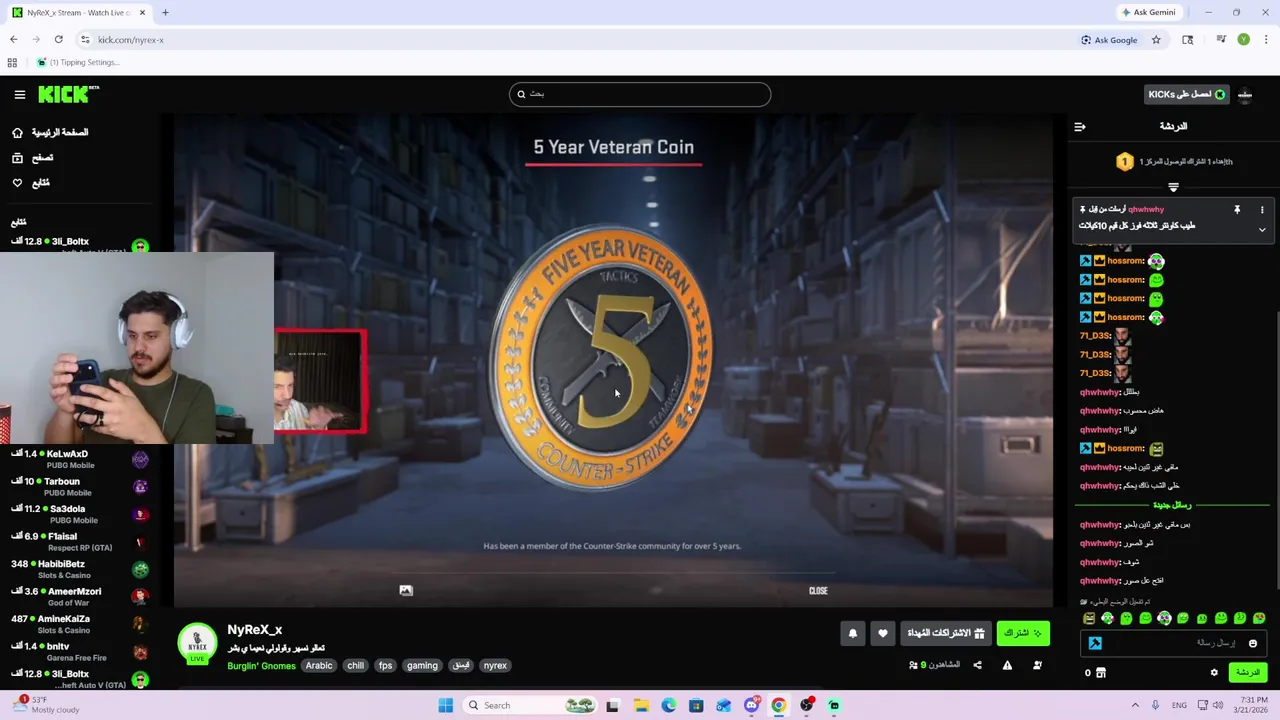
Task: Open the user list icon near report
Action: point(1037,665)
